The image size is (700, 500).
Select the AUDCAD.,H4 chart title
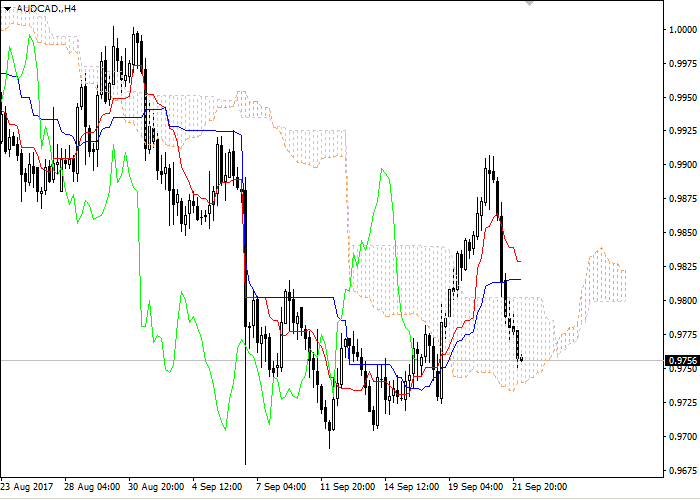click(46, 8)
